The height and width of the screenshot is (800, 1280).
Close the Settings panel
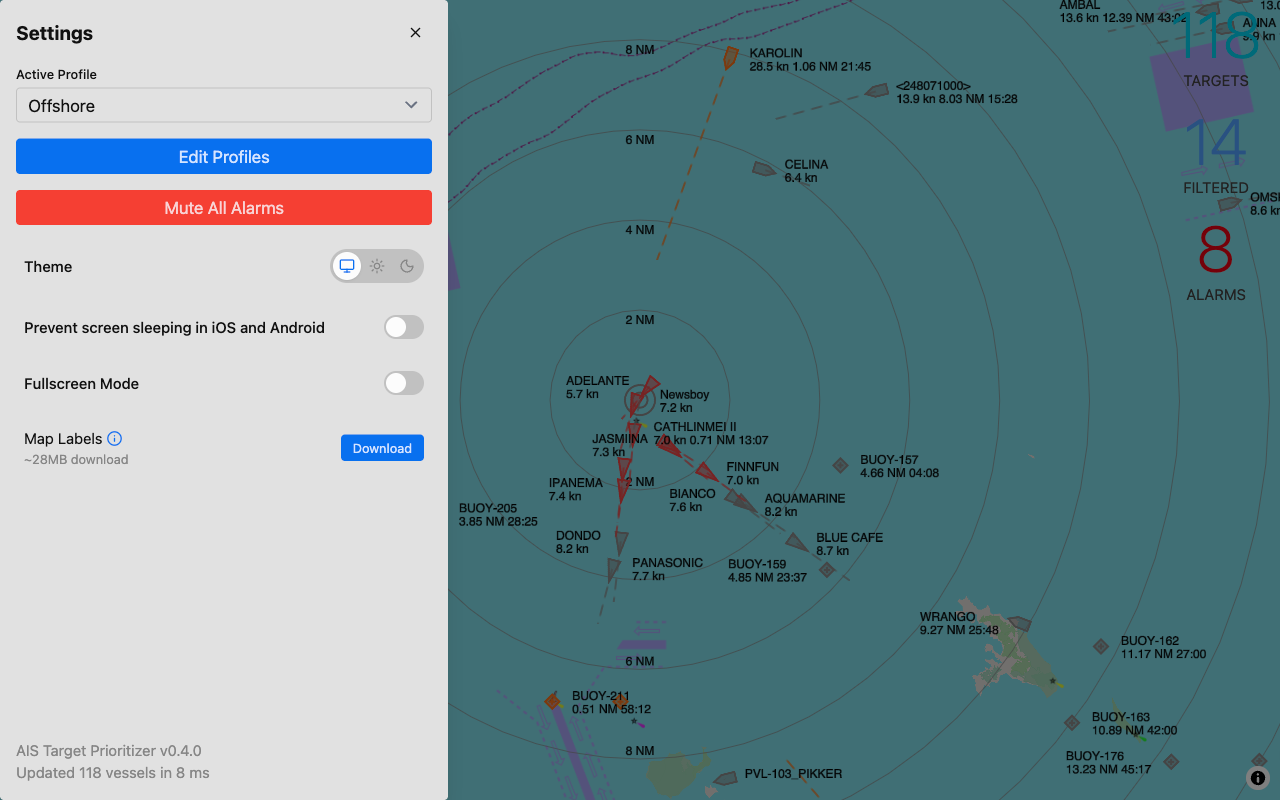click(415, 33)
